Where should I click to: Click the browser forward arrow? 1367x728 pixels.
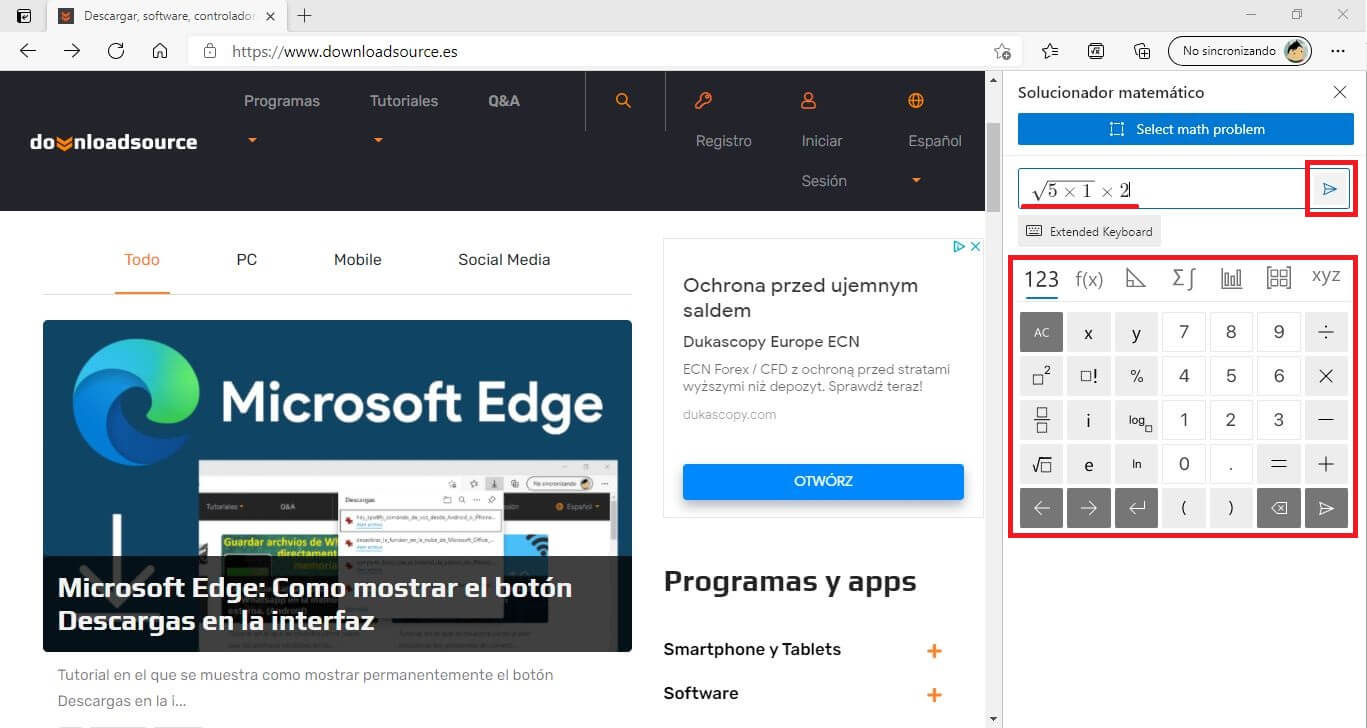[72, 51]
